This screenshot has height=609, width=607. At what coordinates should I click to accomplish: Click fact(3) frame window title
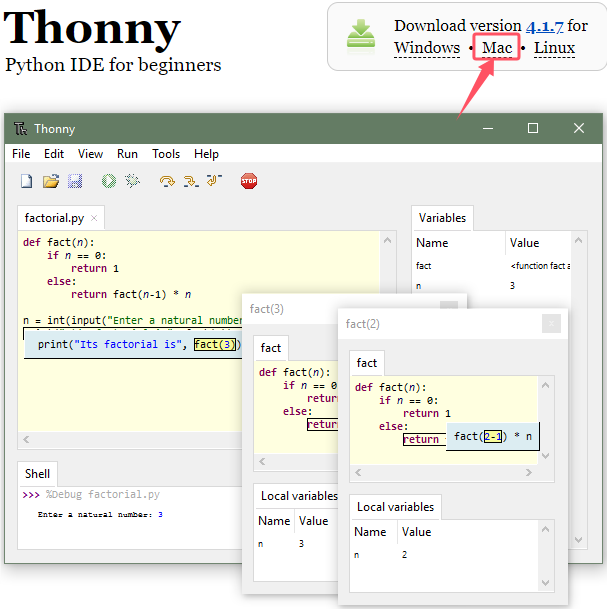pyautogui.click(x=266, y=309)
